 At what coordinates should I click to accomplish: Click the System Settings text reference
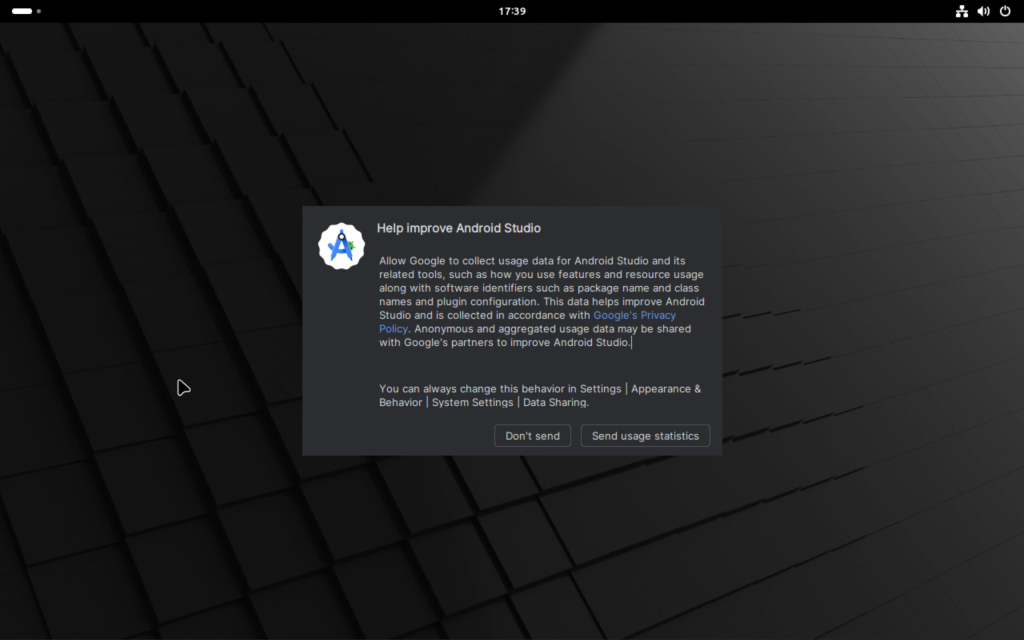[x=473, y=402]
